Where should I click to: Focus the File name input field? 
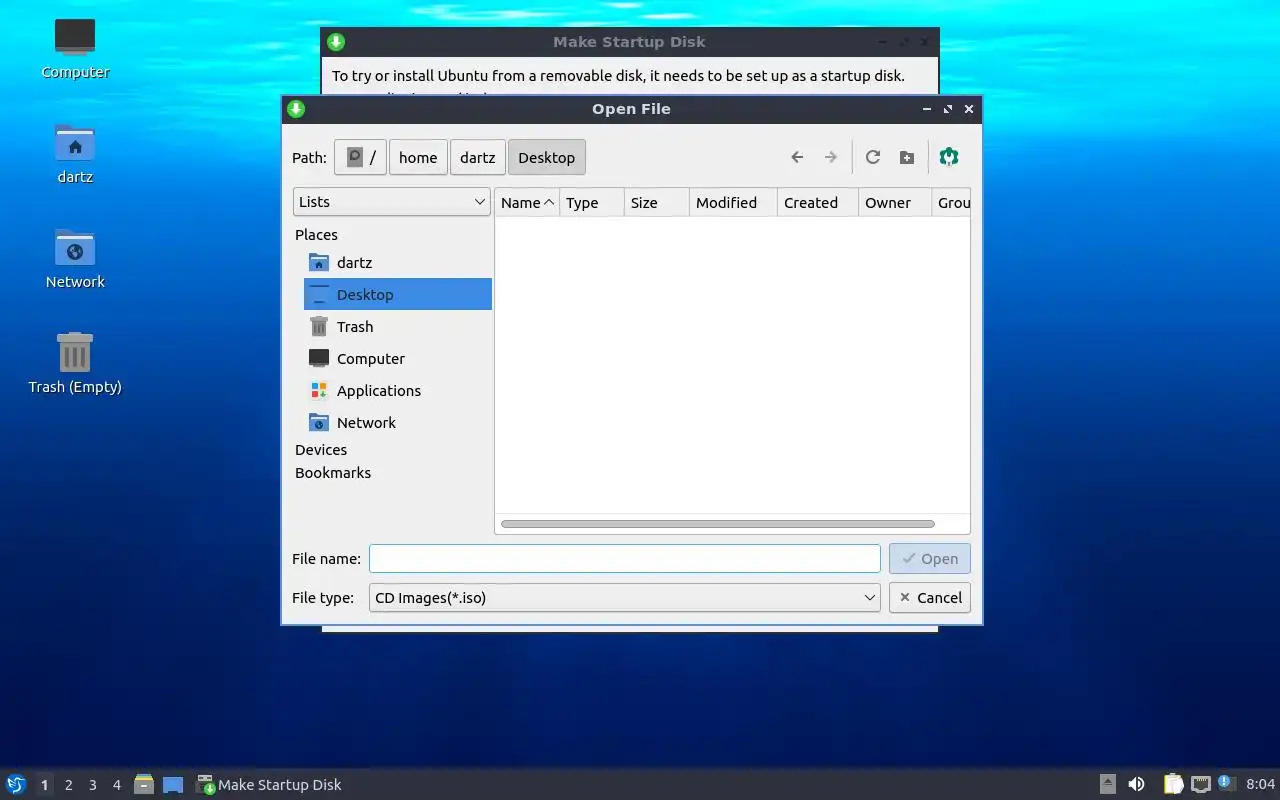pyautogui.click(x=625, y=558)
